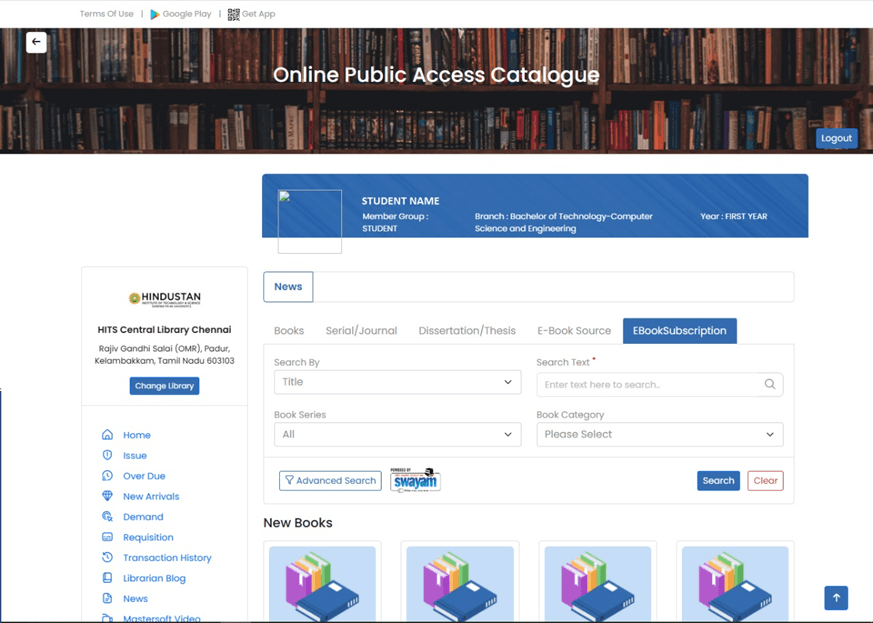Viewport: 873px width, 623px height.
Task: Log out using the Logout button
Action: tap(836, 138)
